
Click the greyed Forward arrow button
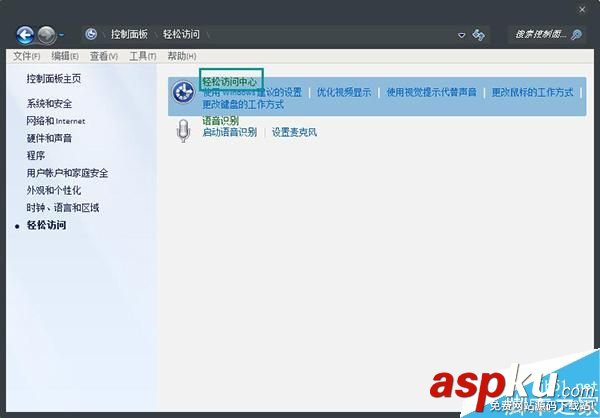[x=47, y=35]
